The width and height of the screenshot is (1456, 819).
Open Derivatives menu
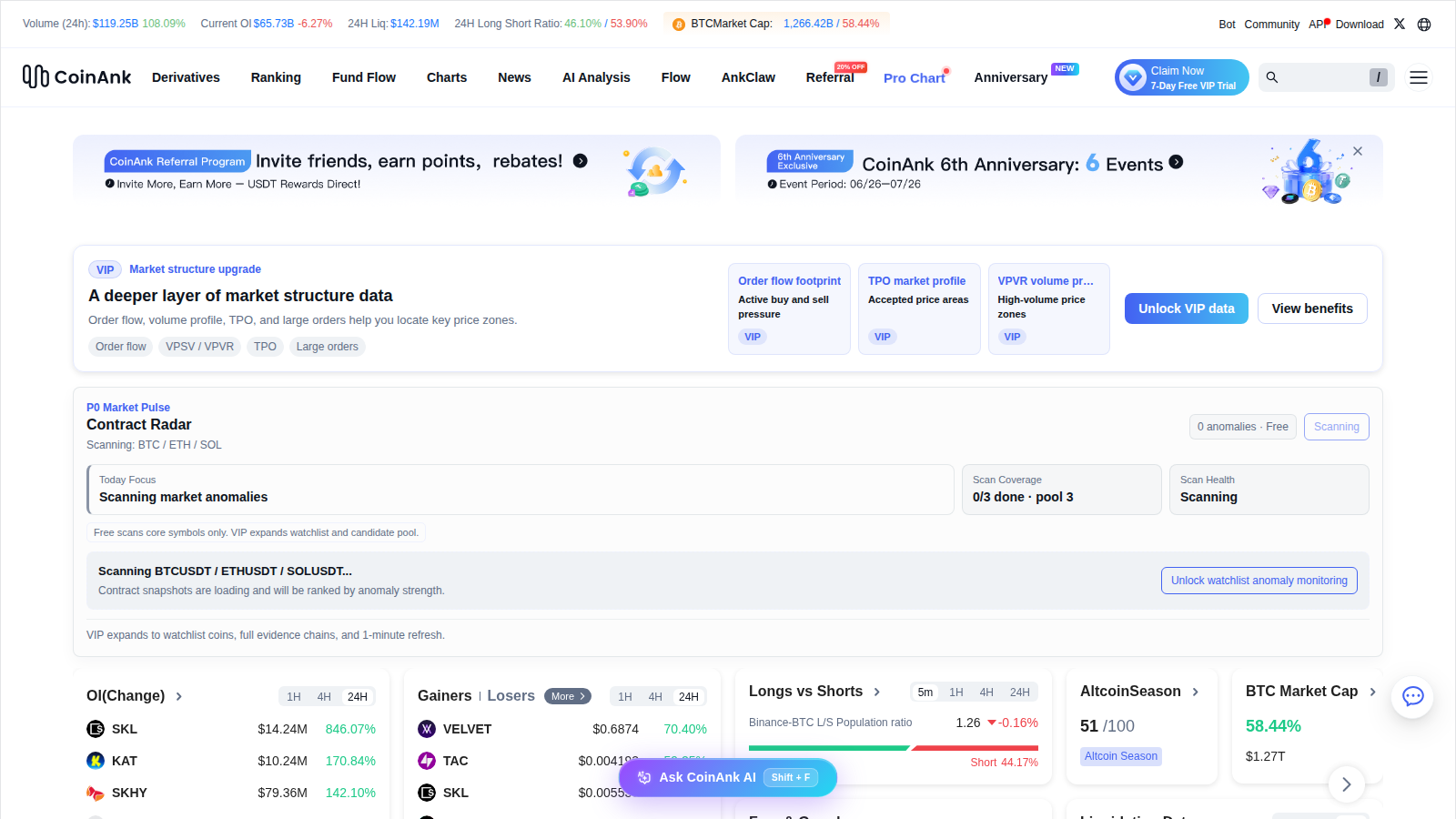coord(186,77)
